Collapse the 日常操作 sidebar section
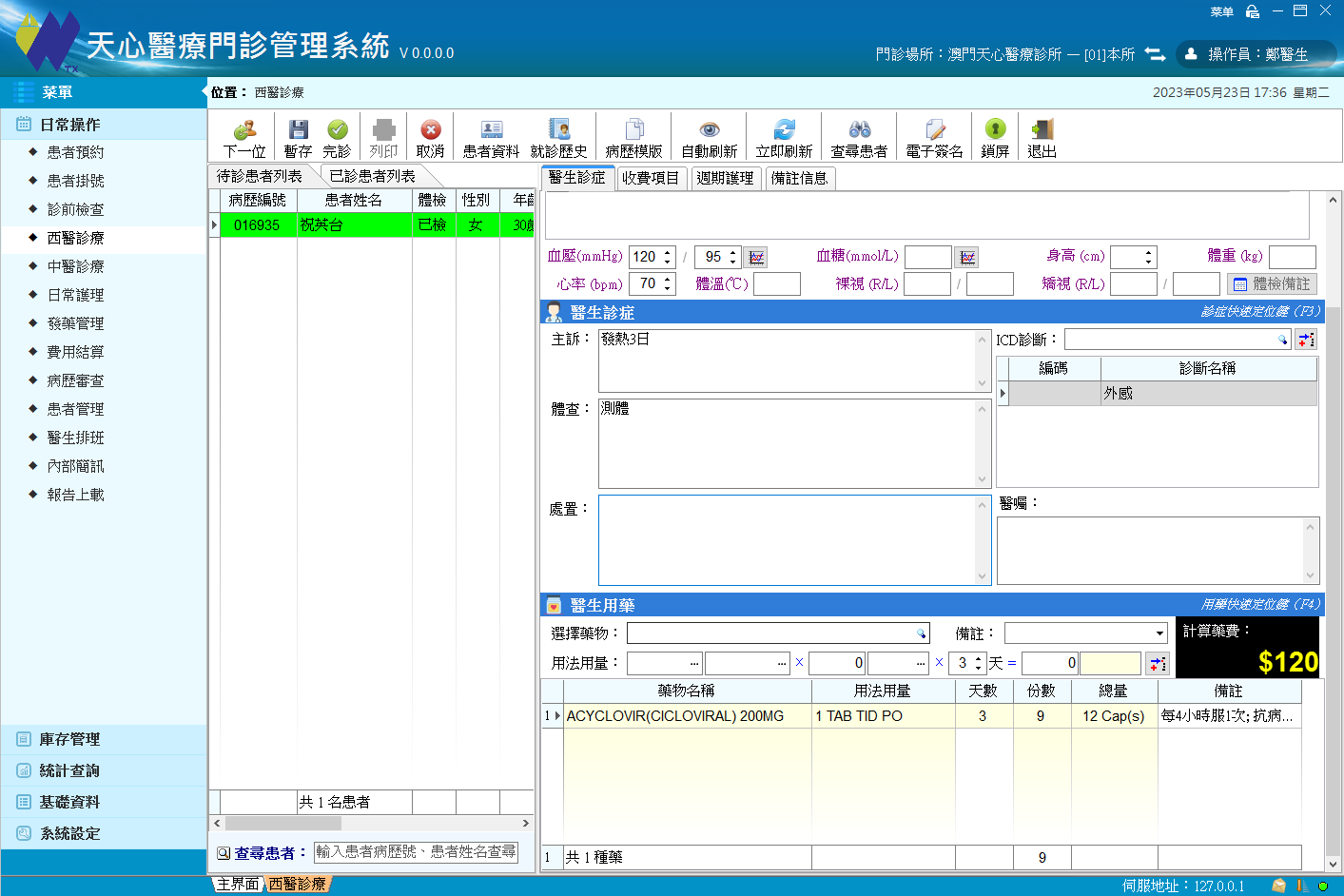This screenshot has height=896, width=1344. pos(104,125)
